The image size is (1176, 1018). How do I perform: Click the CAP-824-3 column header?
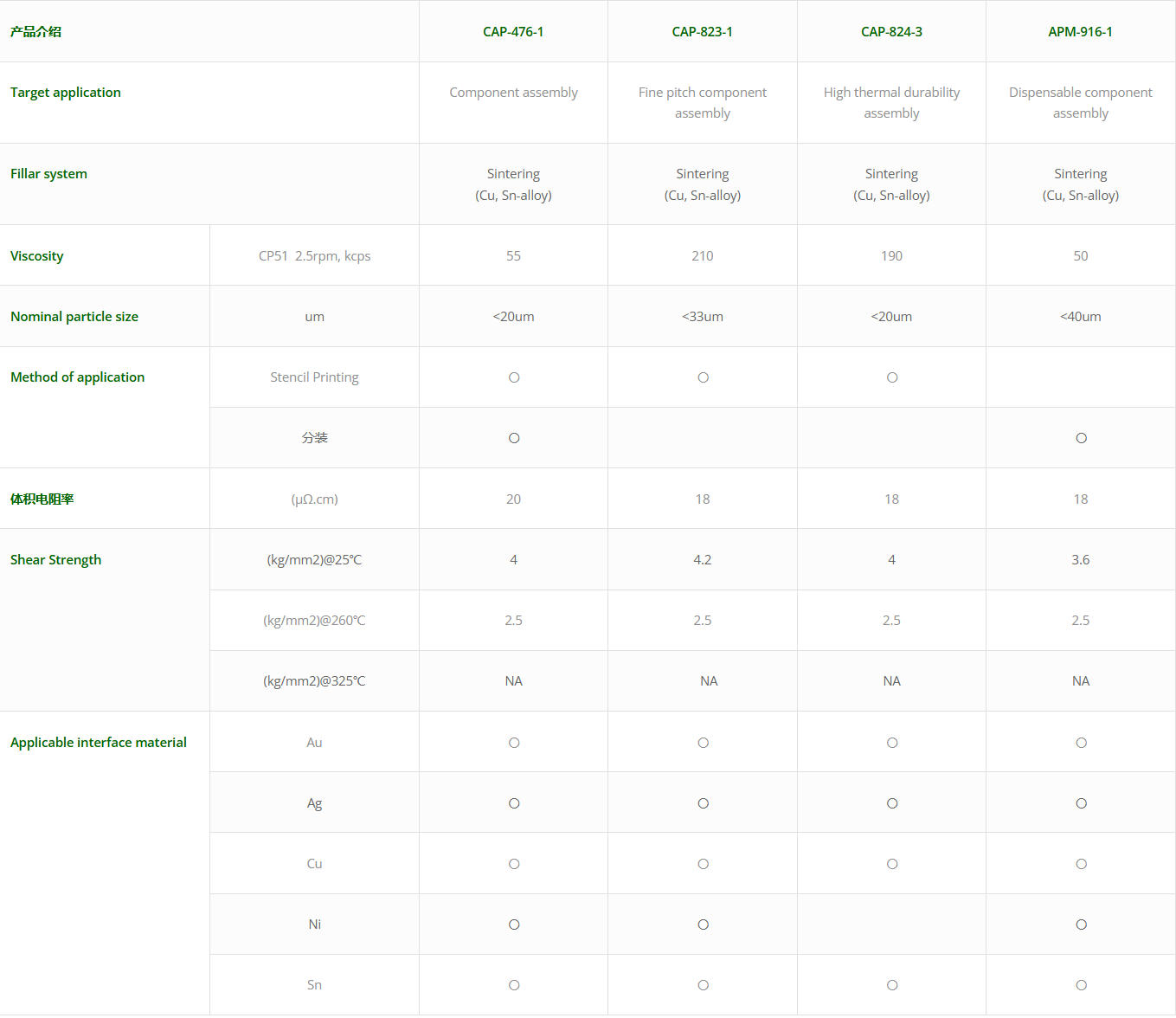(891, 32)
